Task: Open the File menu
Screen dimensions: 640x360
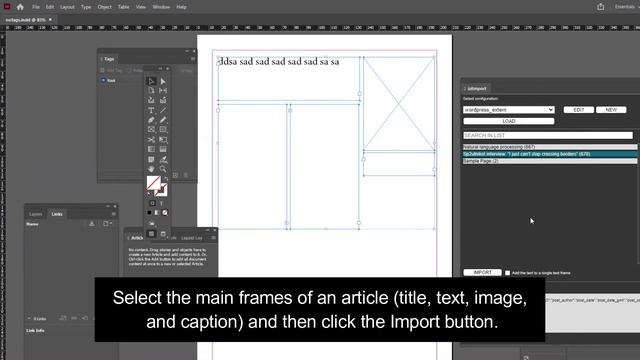Action: coord(36,7)
